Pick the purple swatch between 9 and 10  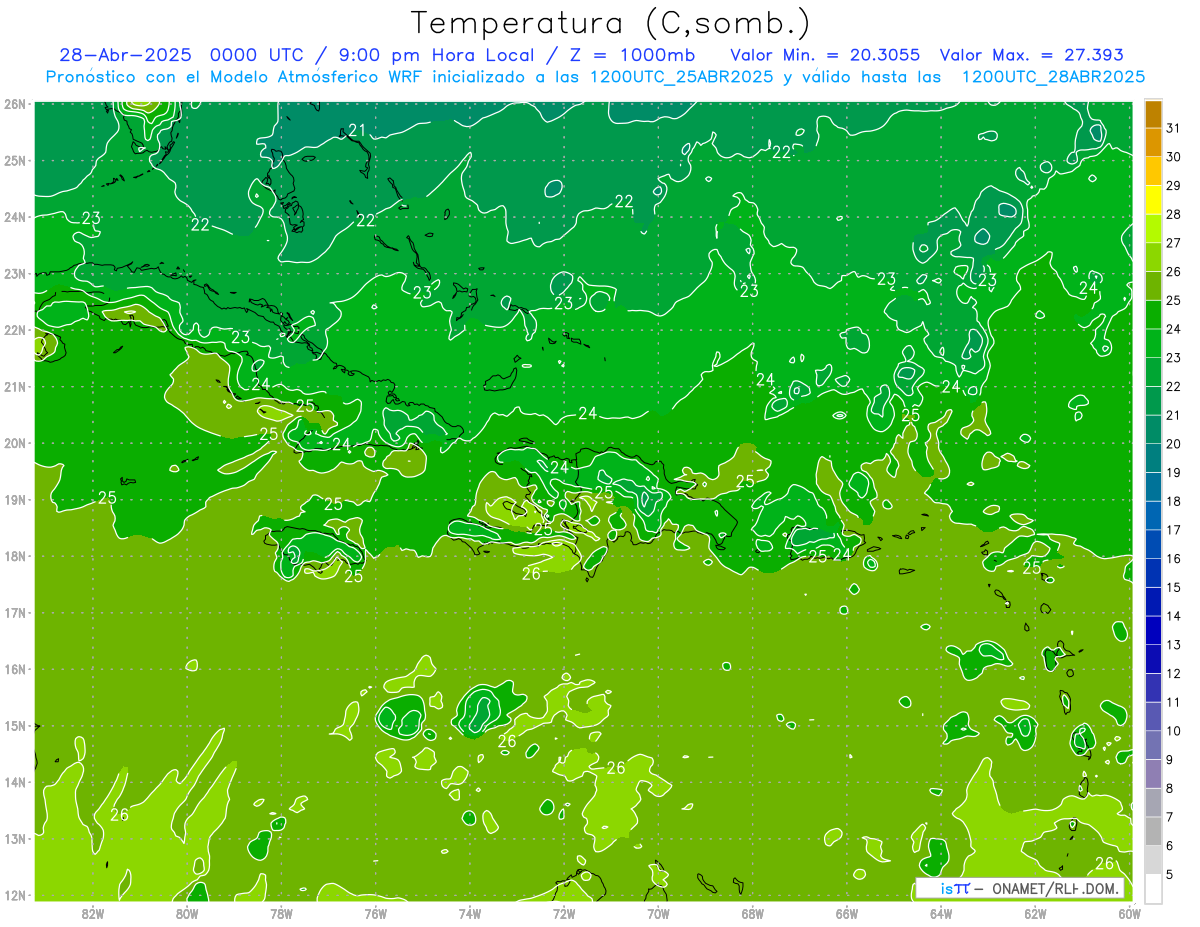(1153, 745)
